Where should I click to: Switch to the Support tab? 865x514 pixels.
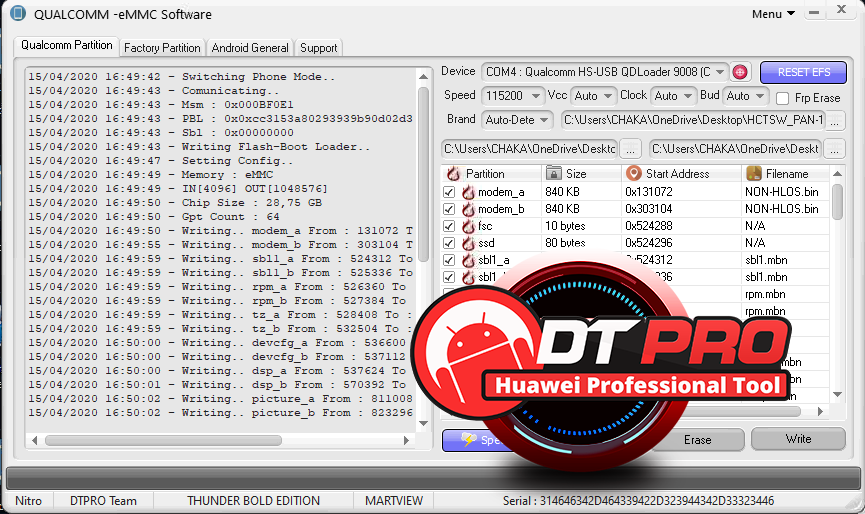[x=318, y=48]
